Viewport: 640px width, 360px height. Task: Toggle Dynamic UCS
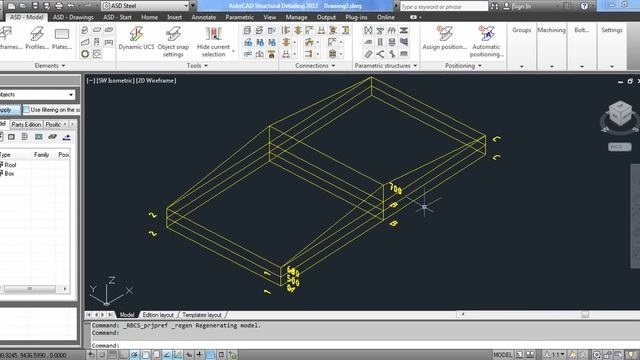tap(136, 38)
